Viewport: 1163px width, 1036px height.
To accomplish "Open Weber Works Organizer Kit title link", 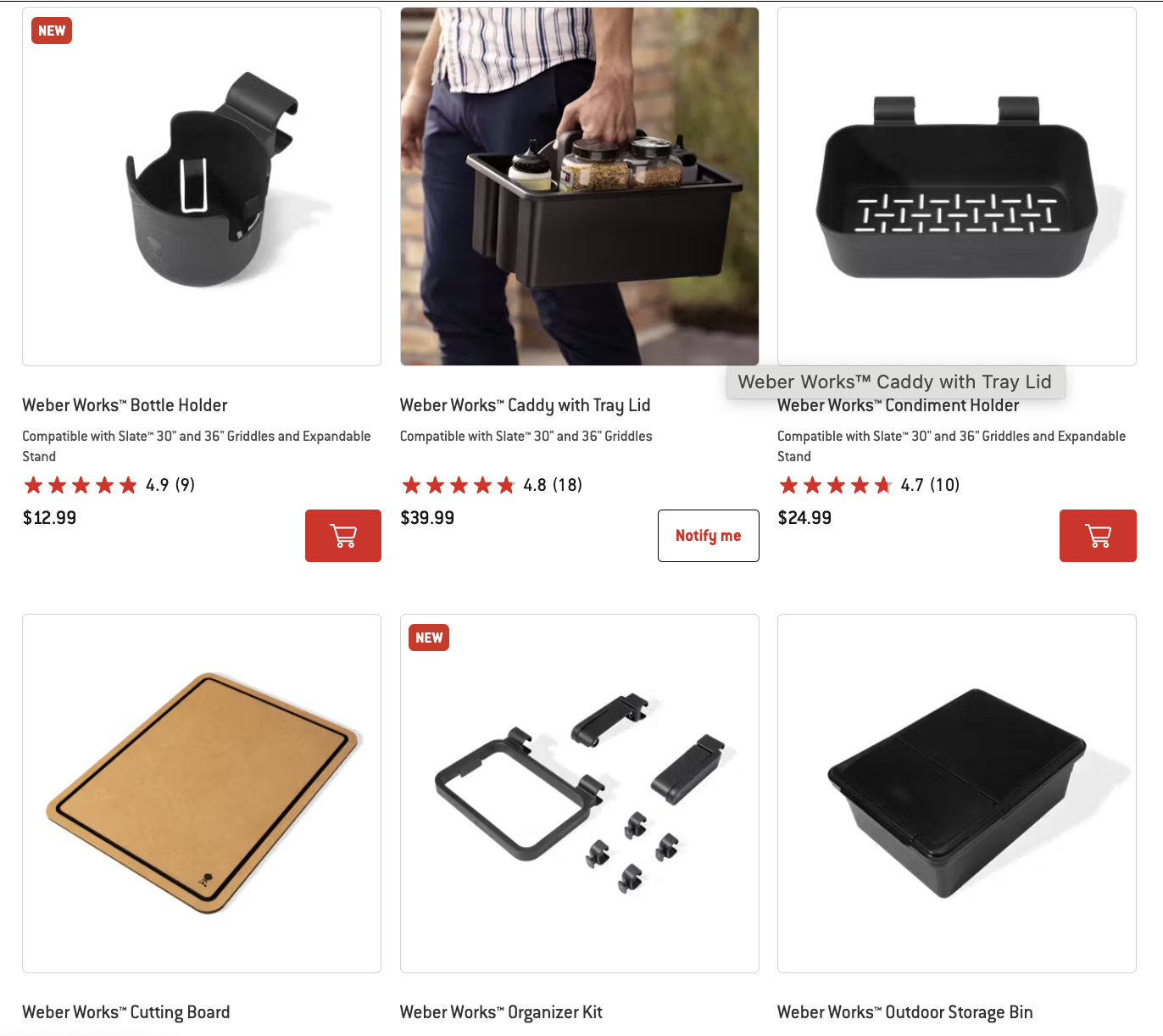I will click(x=501, y=1012).
